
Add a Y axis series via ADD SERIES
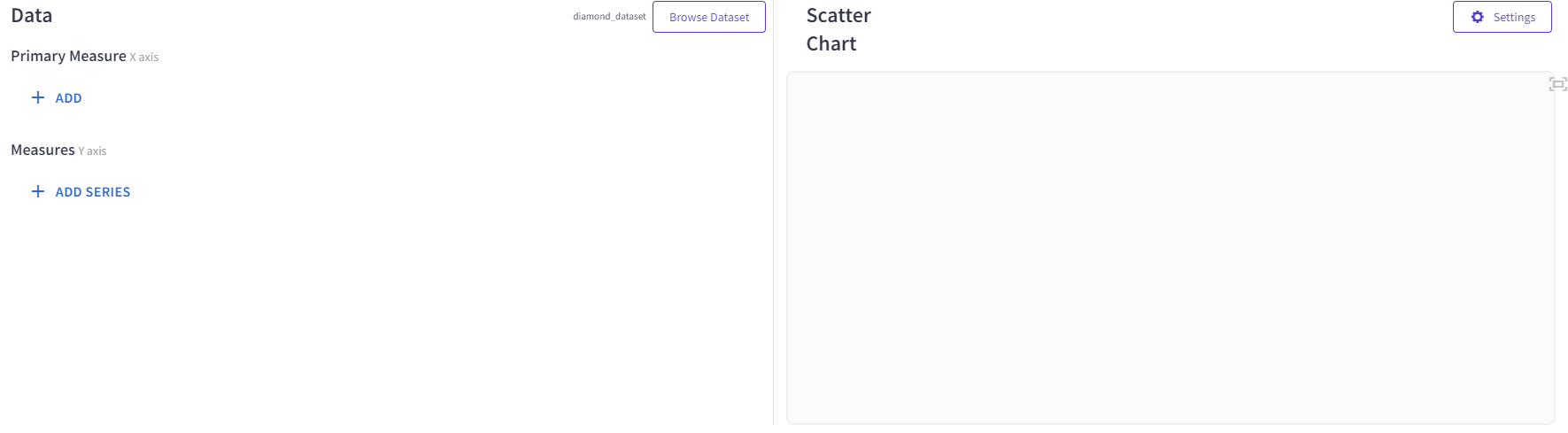tap(93, 192)
